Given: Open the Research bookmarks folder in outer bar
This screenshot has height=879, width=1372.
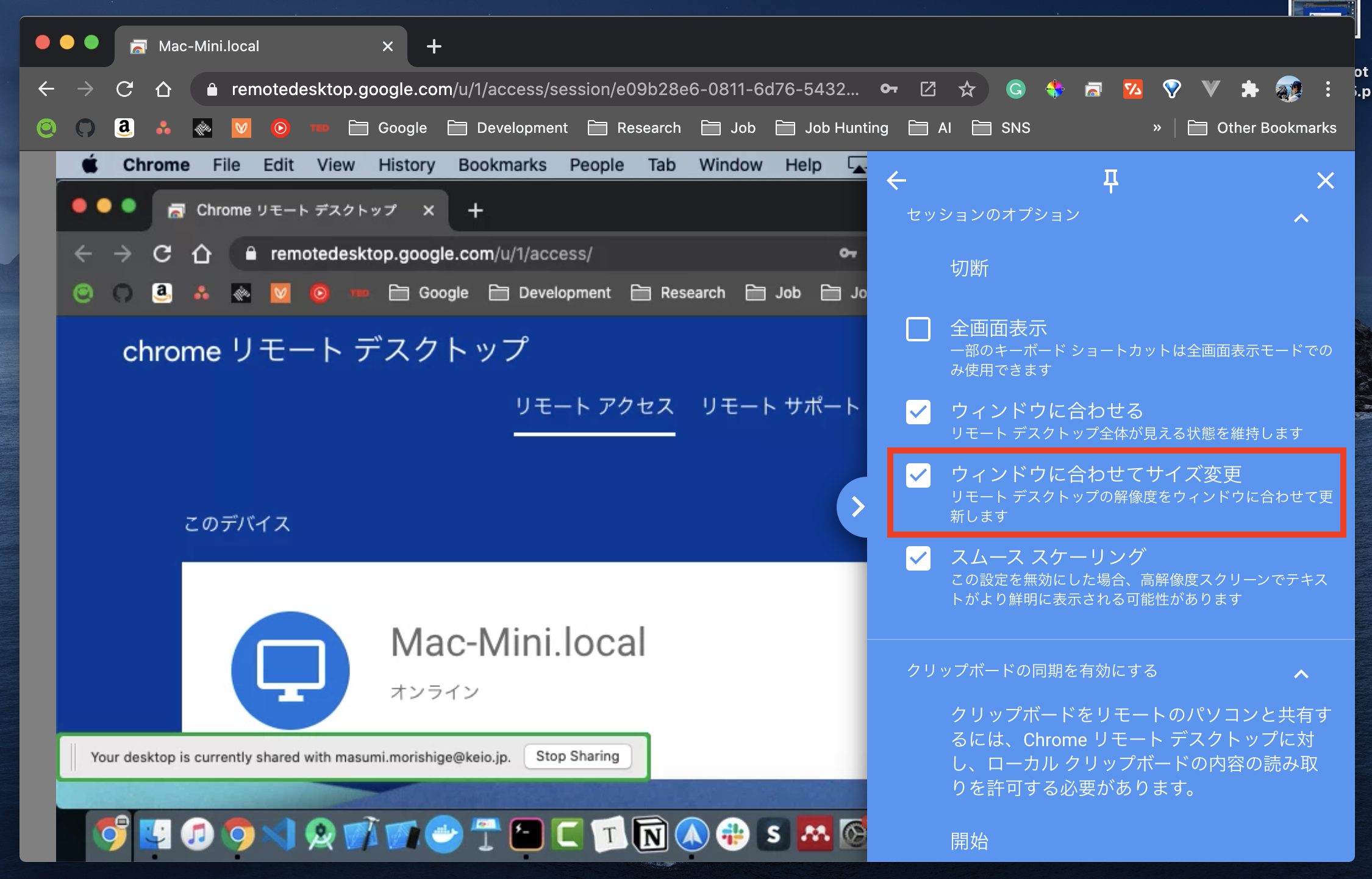Looking at the screenshot, I should (x=634, y=128).
